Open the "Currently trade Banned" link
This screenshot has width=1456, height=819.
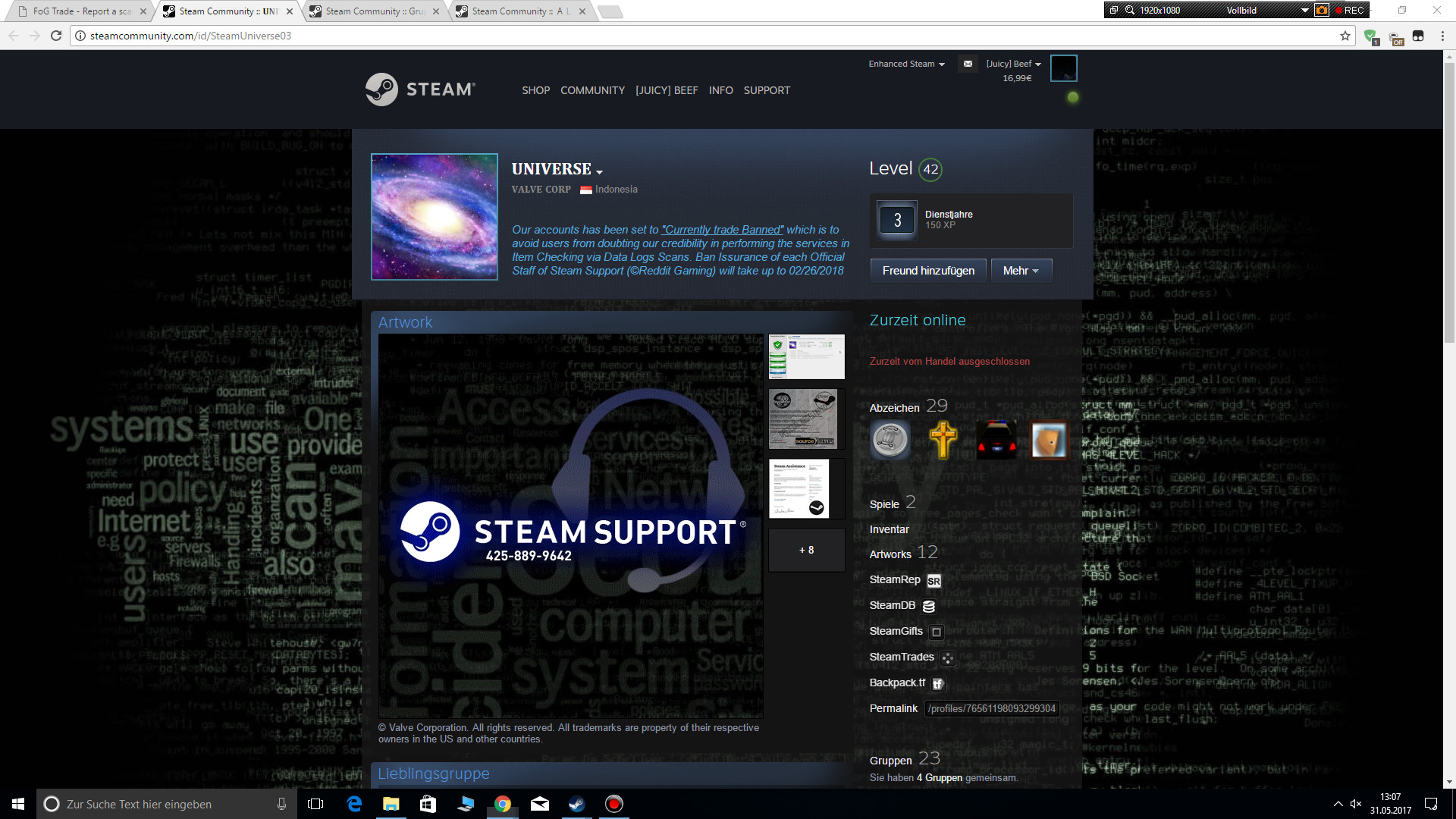(x=723, y=230)
